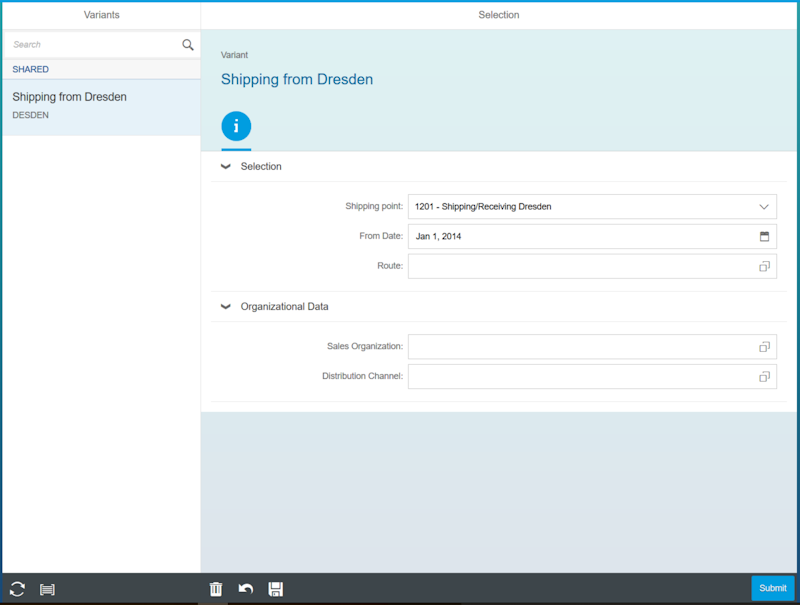Click the list view icon in the footer
This screenshot has height=605, width=800.
pos(47,589)
